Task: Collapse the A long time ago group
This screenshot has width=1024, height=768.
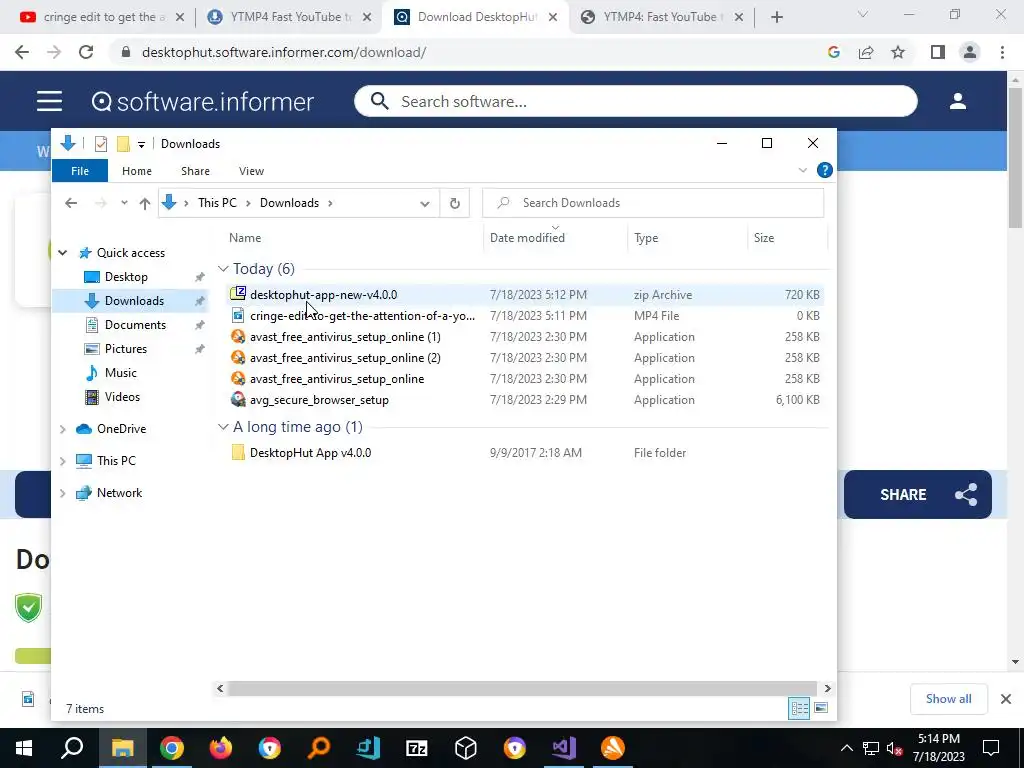Action: pyautogui.click(x=223, y=426)
